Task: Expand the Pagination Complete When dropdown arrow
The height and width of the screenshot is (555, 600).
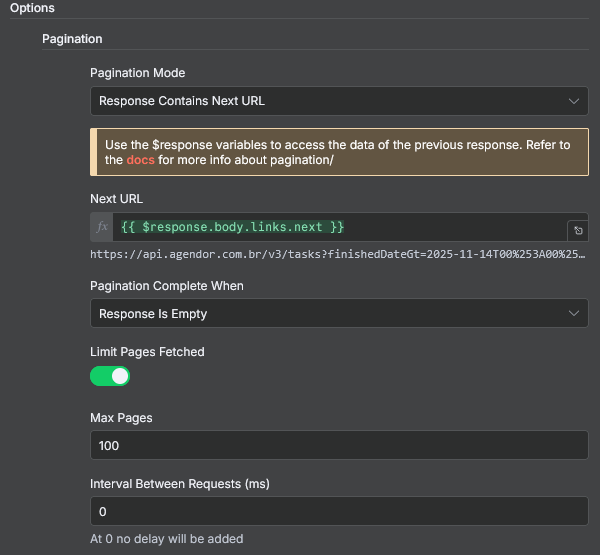Action: pos(573,313)
